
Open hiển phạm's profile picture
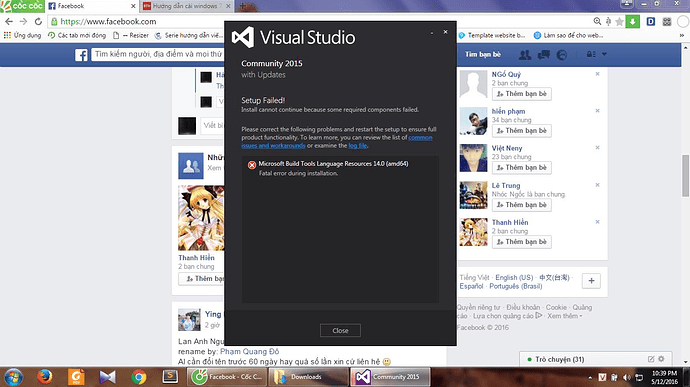point(473,121)
